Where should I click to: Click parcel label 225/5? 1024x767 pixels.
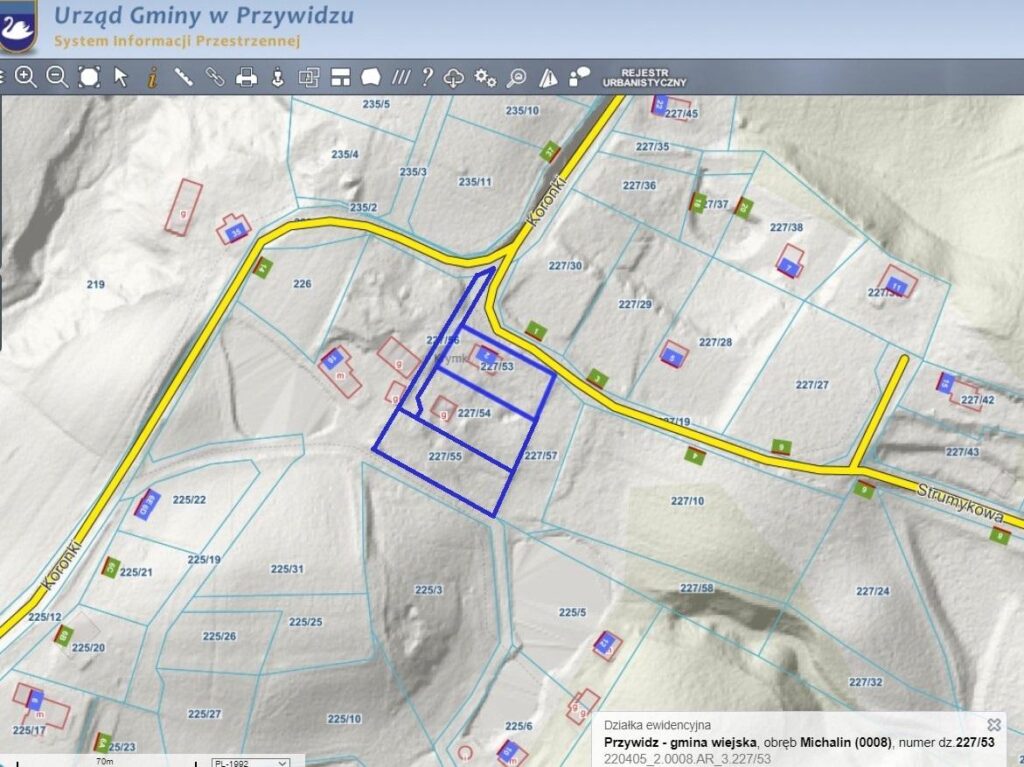(572, 612)
